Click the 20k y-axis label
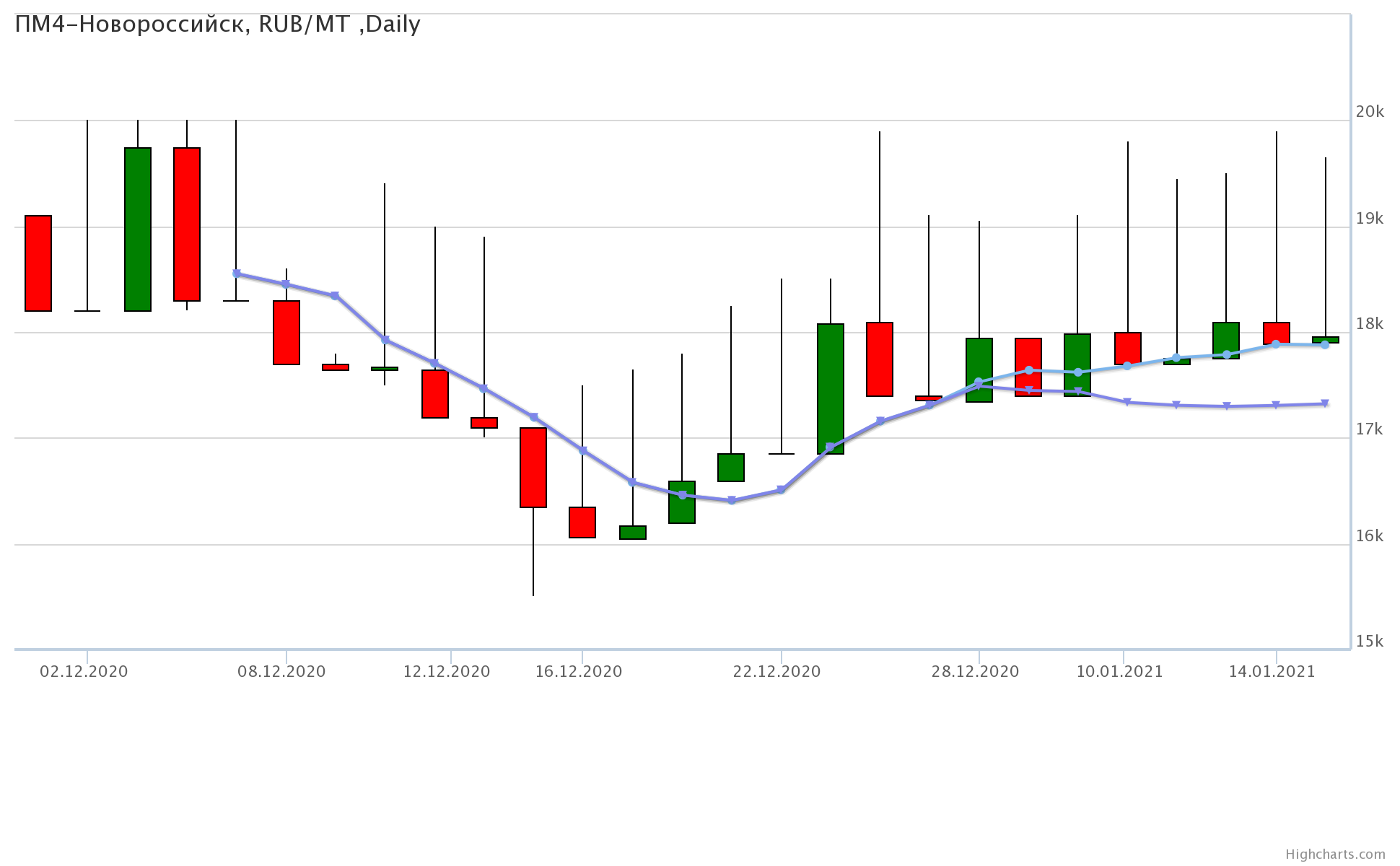Viewport: 1400px width, 866px height. [1370, 112]
